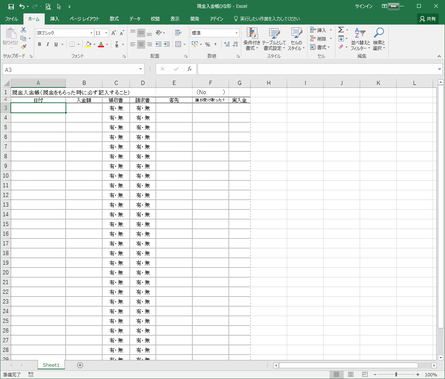Open Cell Styles gallery

point(296,39)
